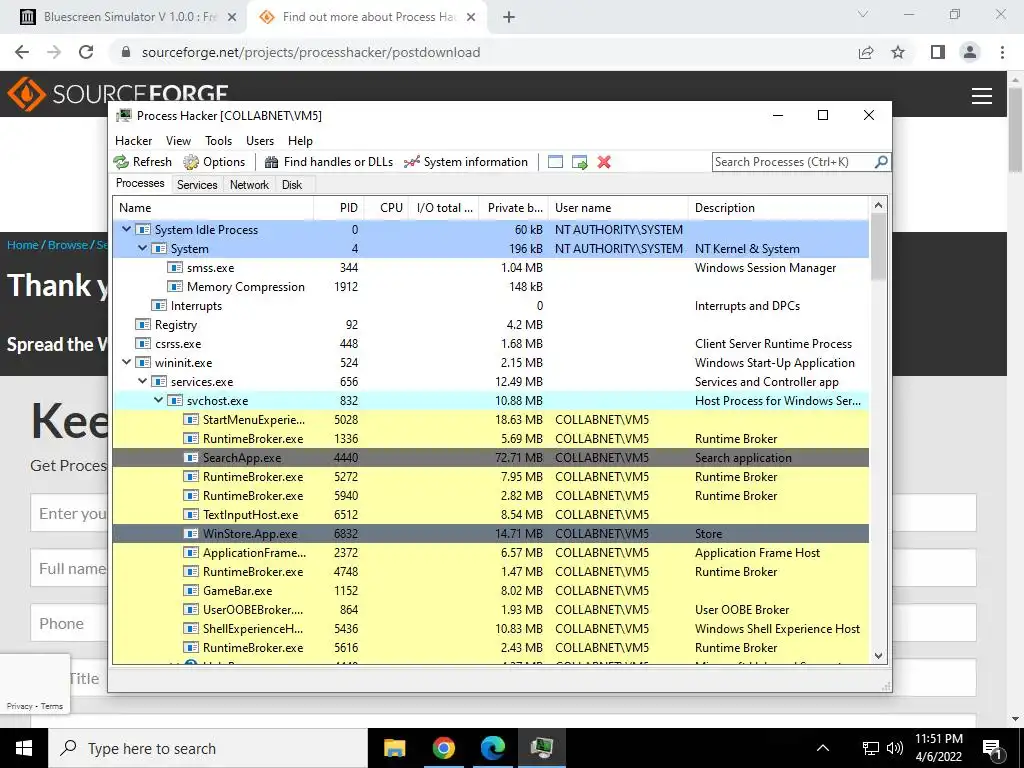This screenshot has height=768, width=1024.
Task: Click the Find handles or DLLs binoculars icon
Action: 271,162
